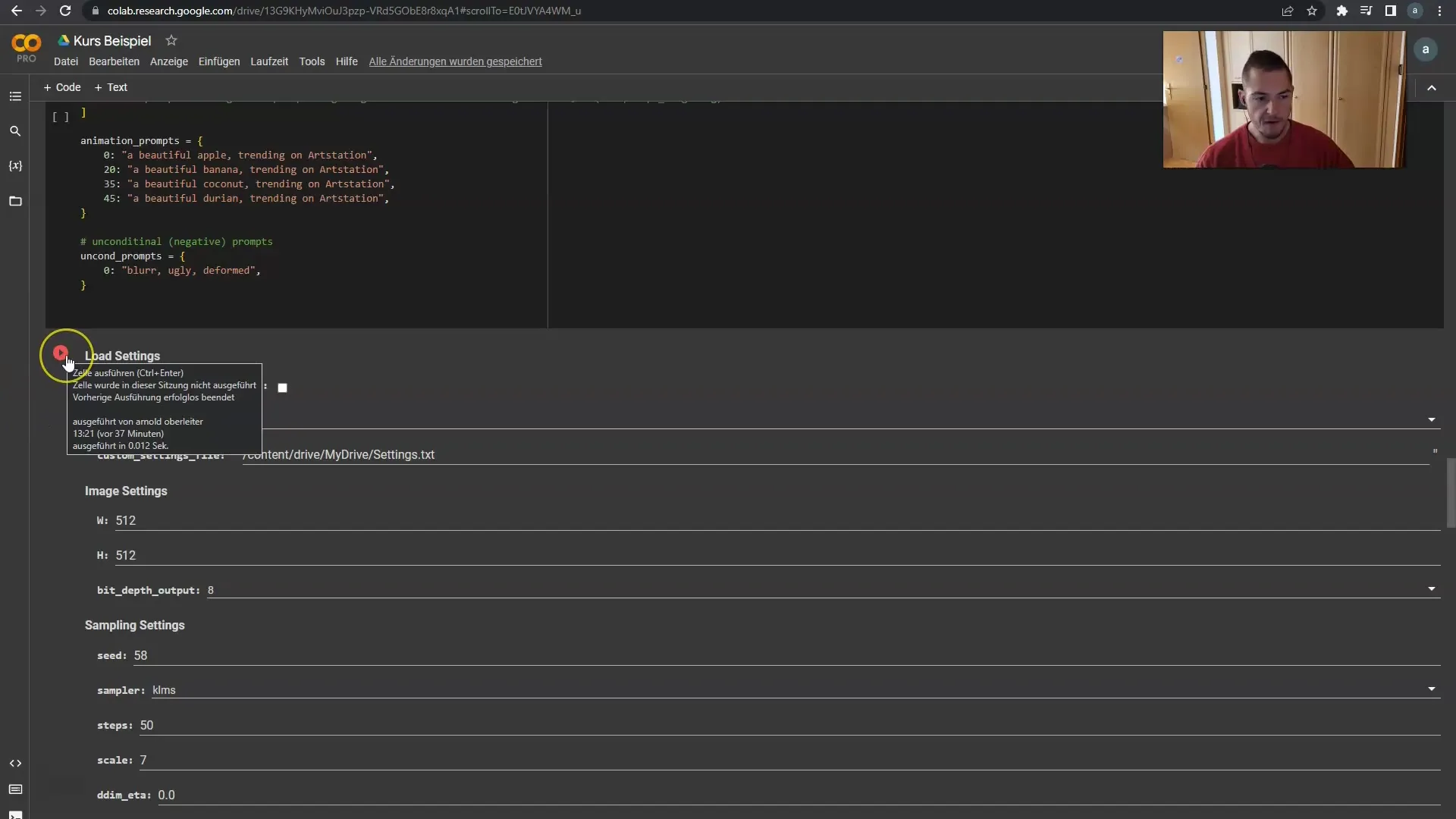Click the bit_depth_output value 8
This screenshot has height=819, width=1456.
tap(211, 590)
